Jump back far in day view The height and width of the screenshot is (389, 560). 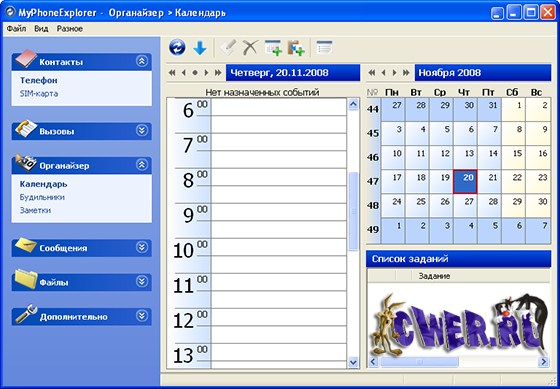pos(172,73)
